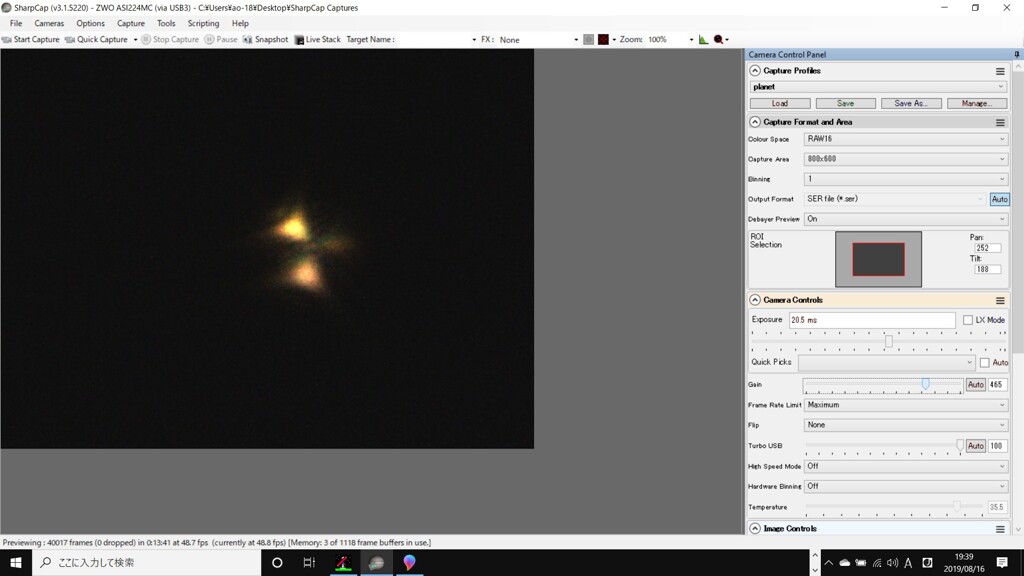Open the Scripting menu
The width and height of the screenshot is (1024, 576).
tap(203, 24)
